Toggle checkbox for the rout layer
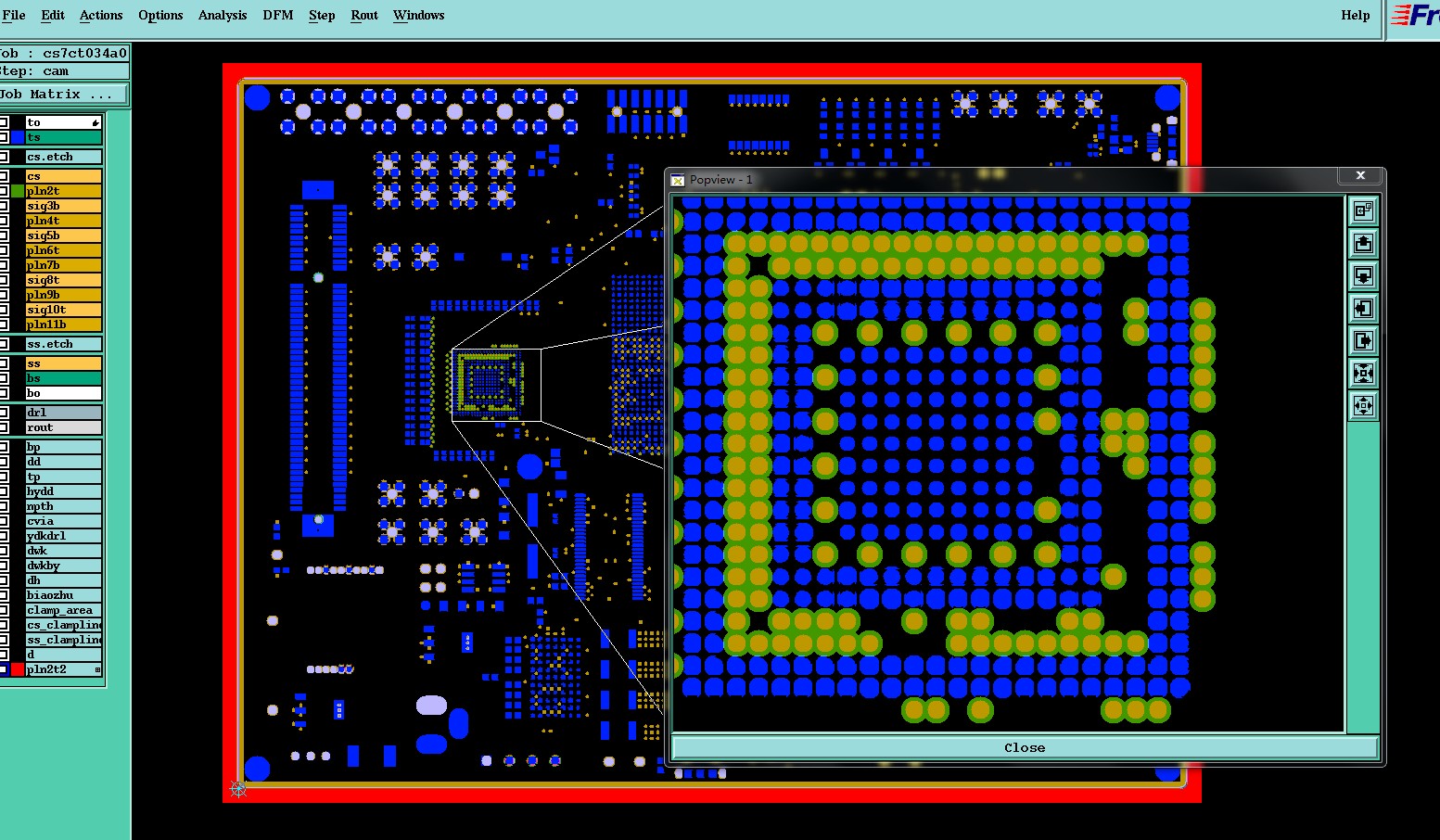This screenshot has height=840, width=1440. point(4,427)
